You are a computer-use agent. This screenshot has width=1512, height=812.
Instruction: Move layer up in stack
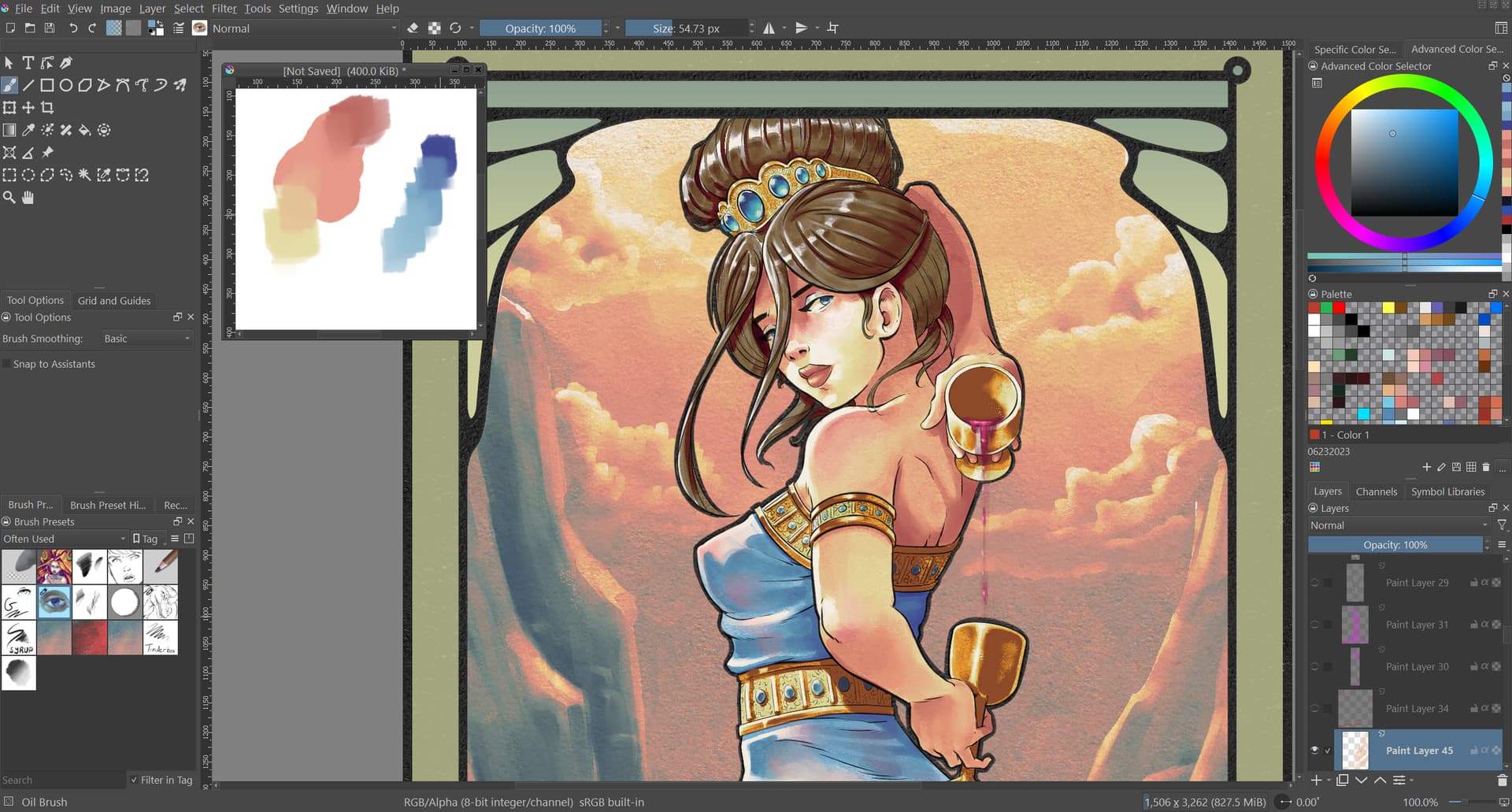coord(1380,780)
